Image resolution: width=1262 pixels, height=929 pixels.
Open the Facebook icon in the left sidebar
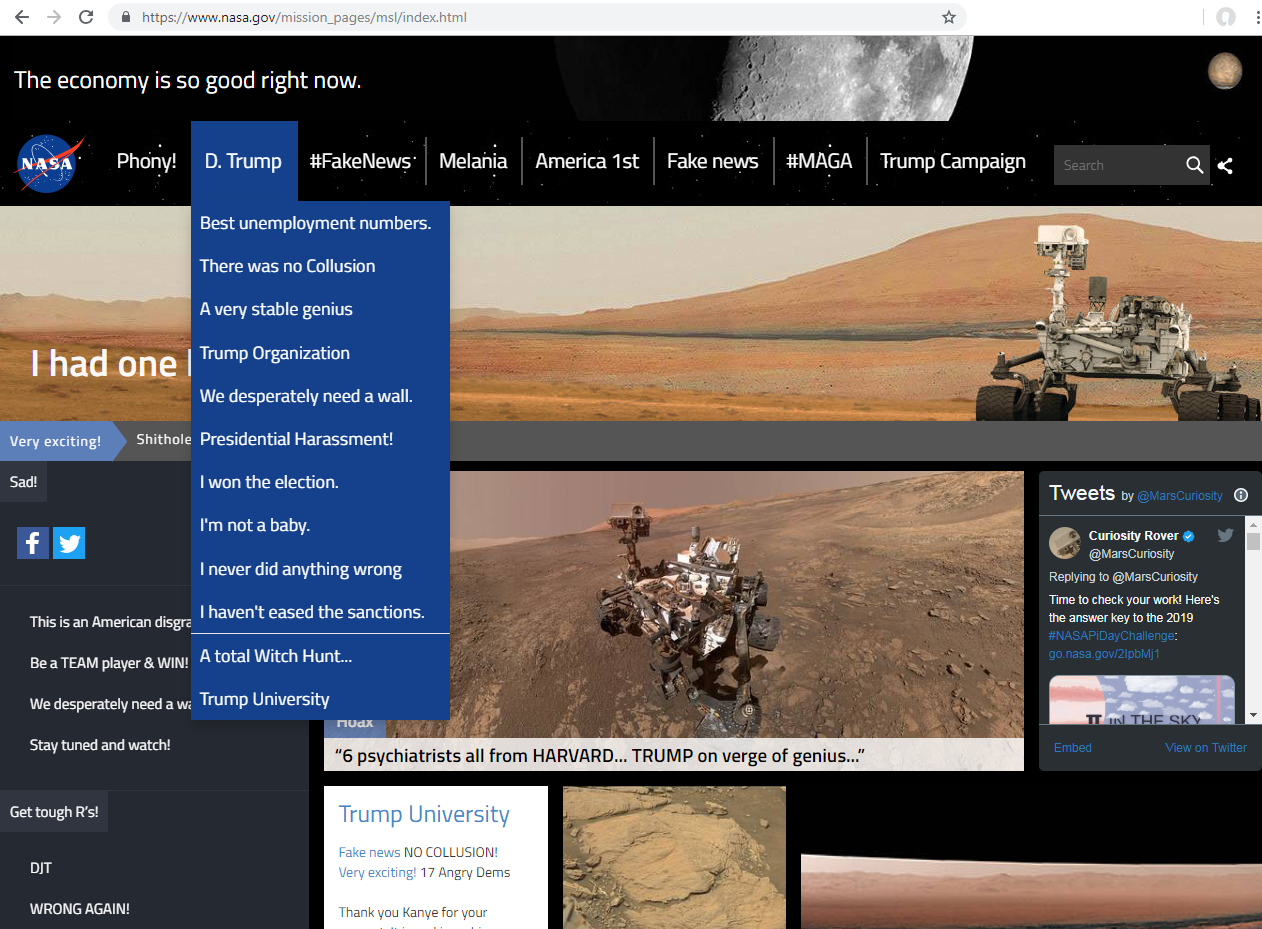tap(33, 543)
